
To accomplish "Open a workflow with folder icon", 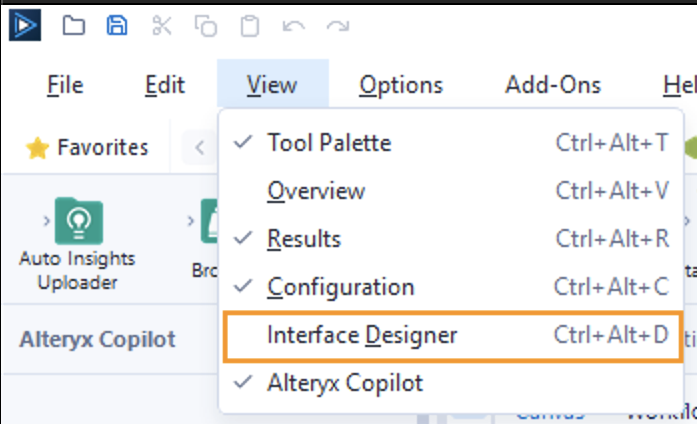I will 73,25.
